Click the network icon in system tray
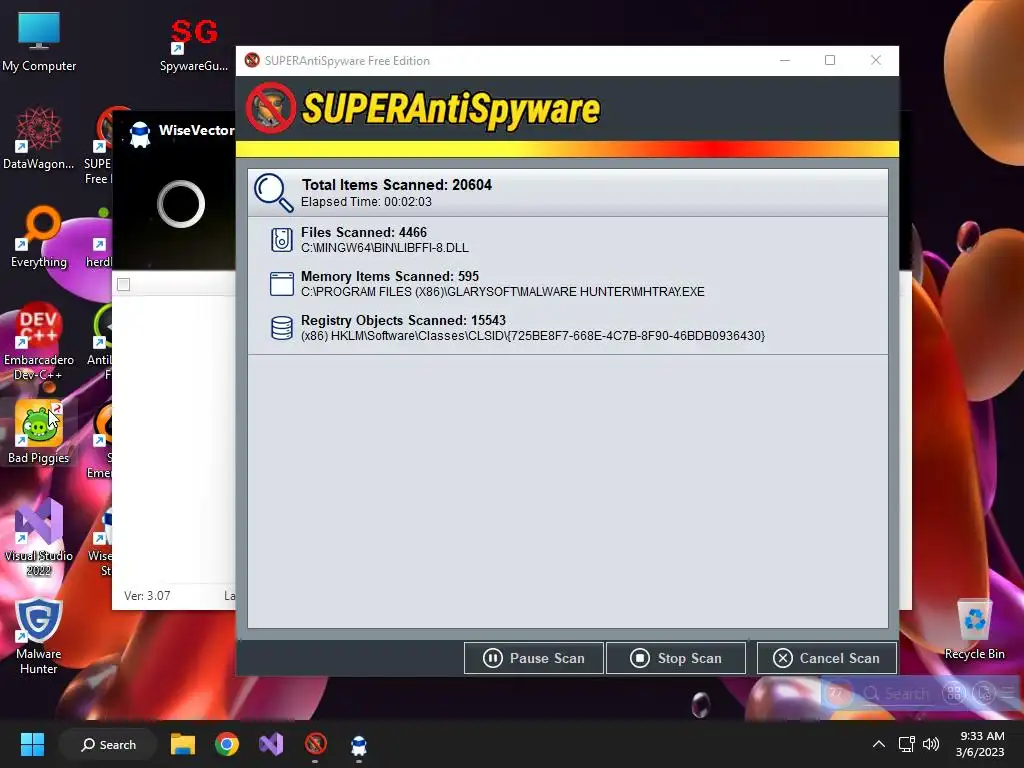The width and height of the screenshot is (1024, 768). tap(906, 744)
